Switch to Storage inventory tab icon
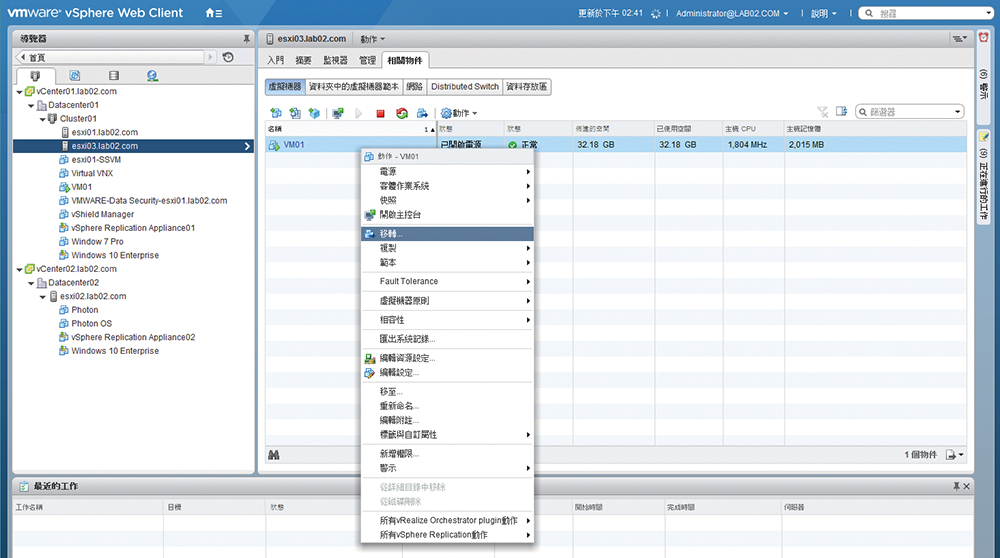 click(114, 76)
